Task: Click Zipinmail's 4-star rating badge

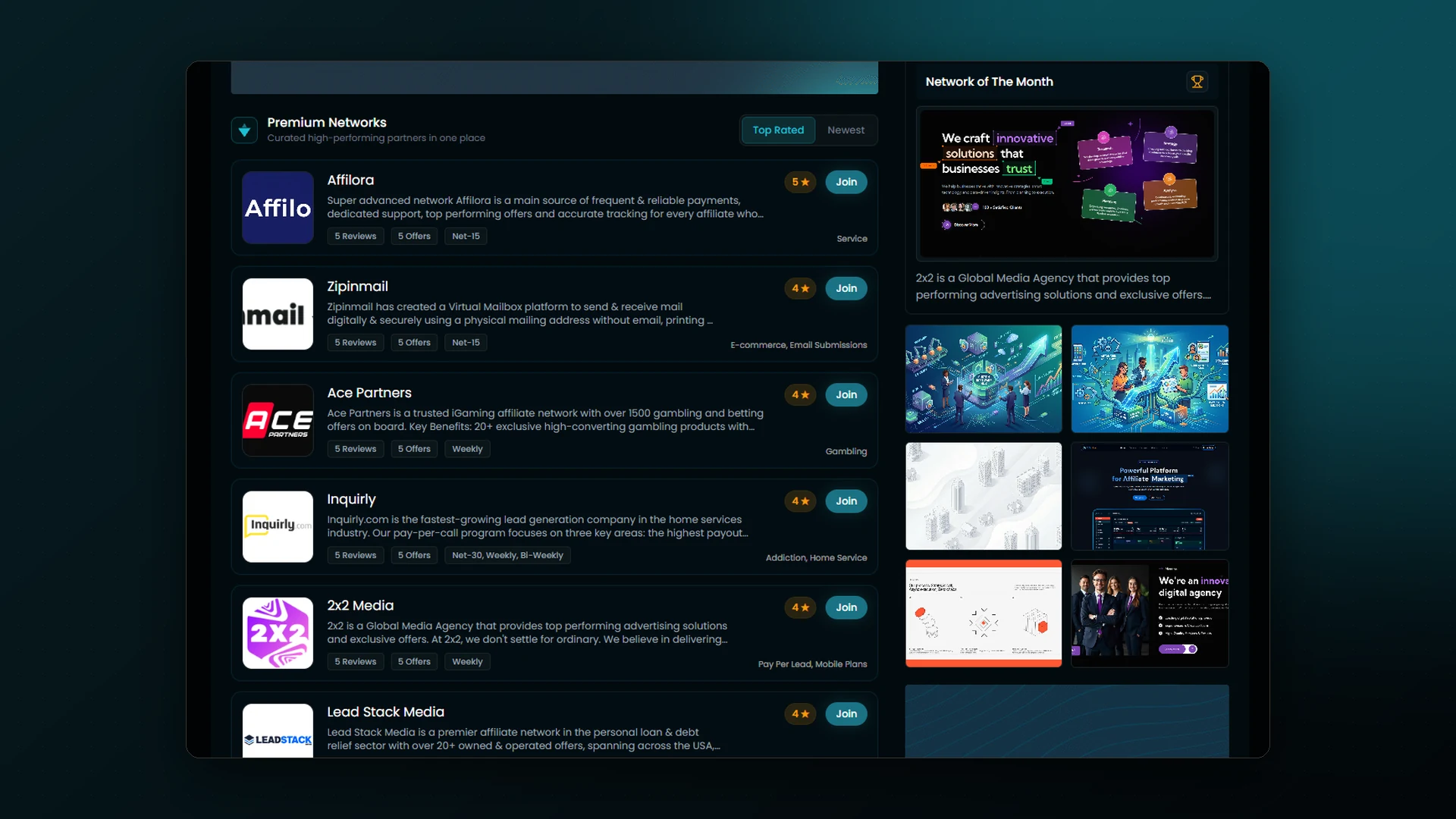Action: (x=800, y=288)
